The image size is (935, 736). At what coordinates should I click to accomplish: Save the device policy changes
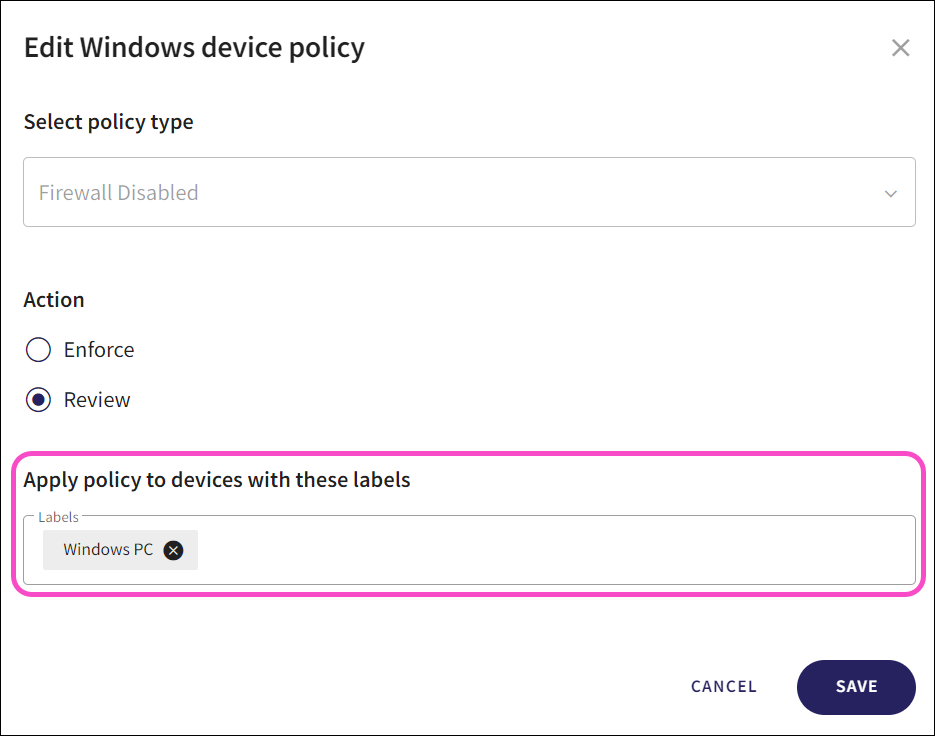click(856, 687)
